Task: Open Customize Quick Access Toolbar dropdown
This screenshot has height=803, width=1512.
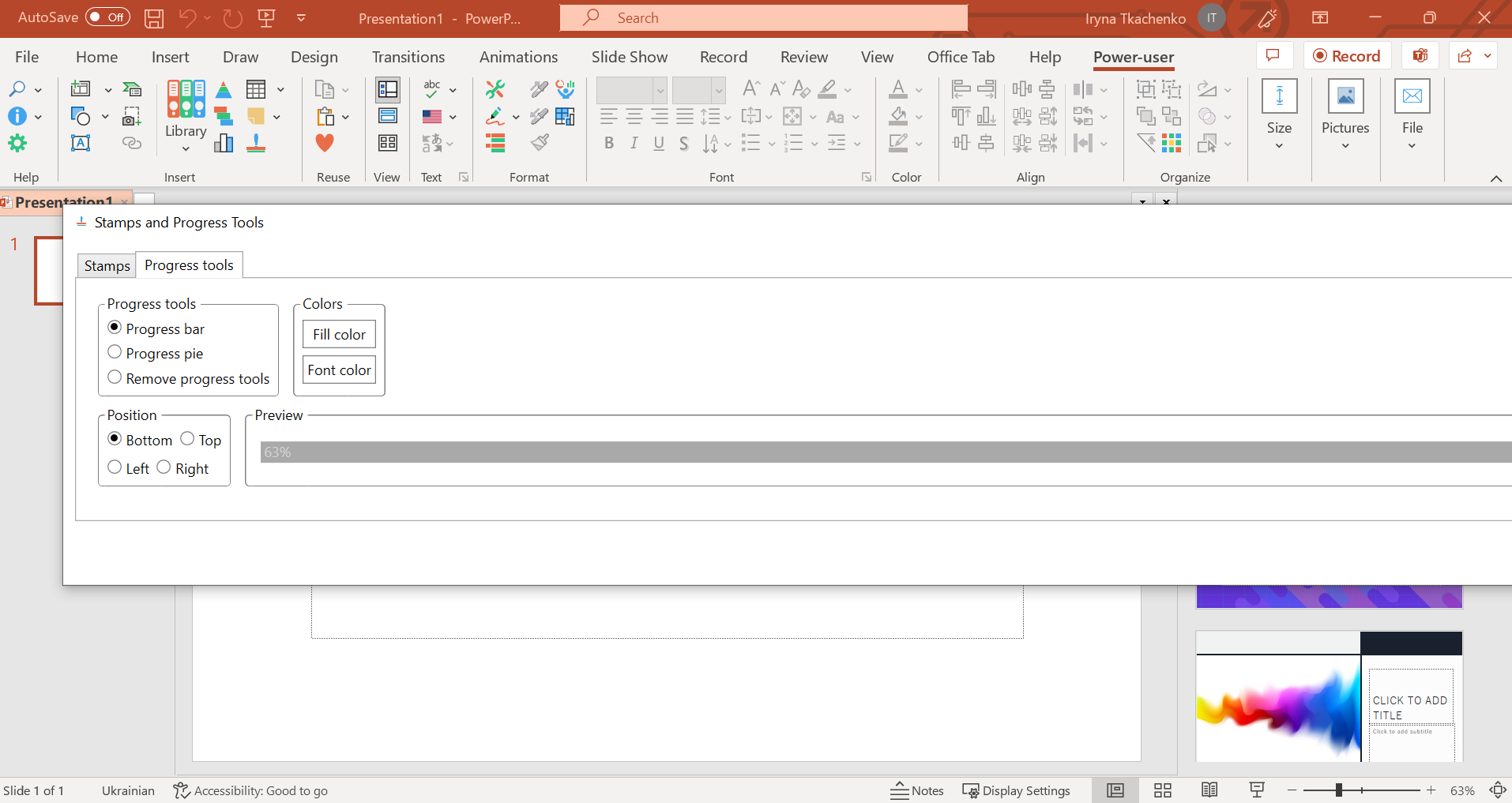Action: [x=301, y=17]
